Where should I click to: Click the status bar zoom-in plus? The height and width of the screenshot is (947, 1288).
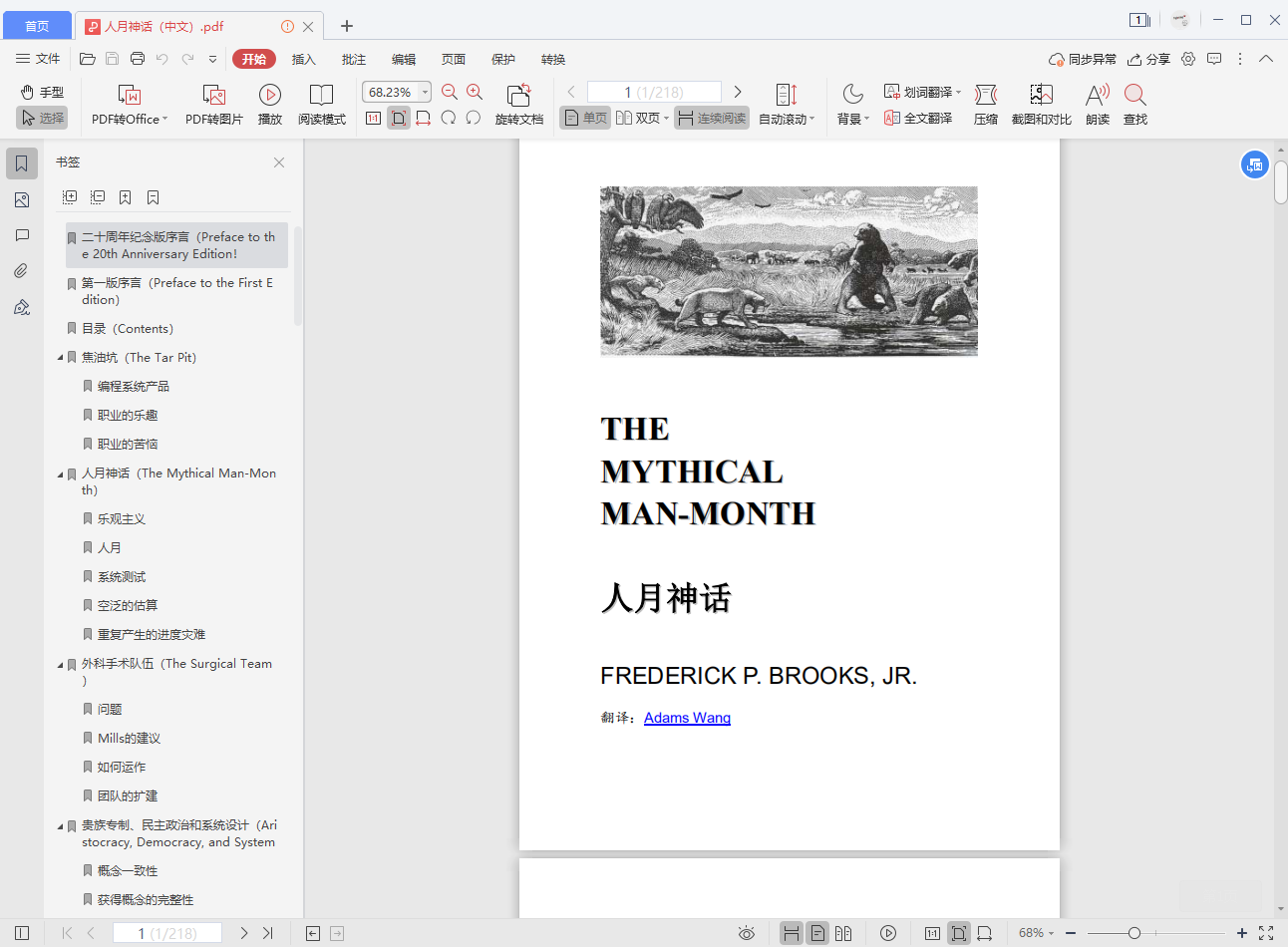pyautogui.click(x=1242, y=933)
